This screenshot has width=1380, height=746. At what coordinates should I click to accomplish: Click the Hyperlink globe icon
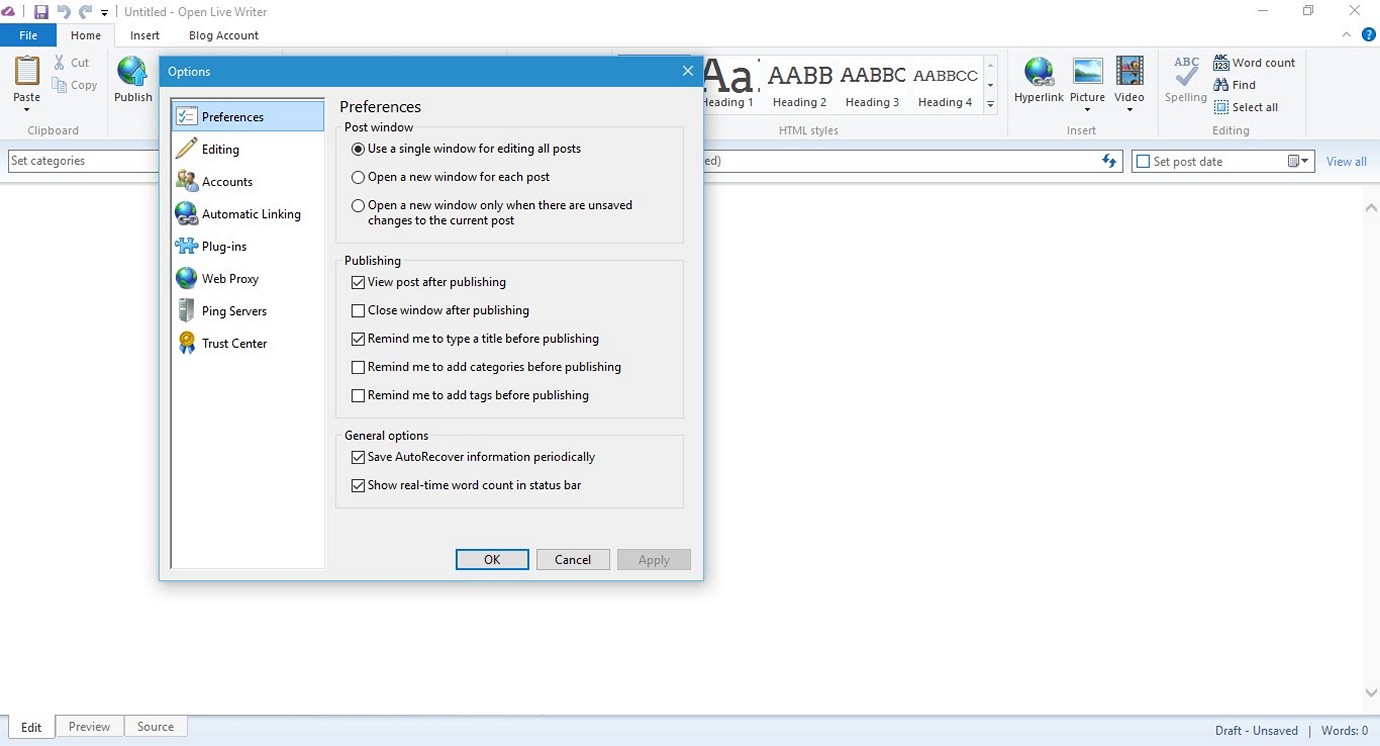pos(1039,72)
